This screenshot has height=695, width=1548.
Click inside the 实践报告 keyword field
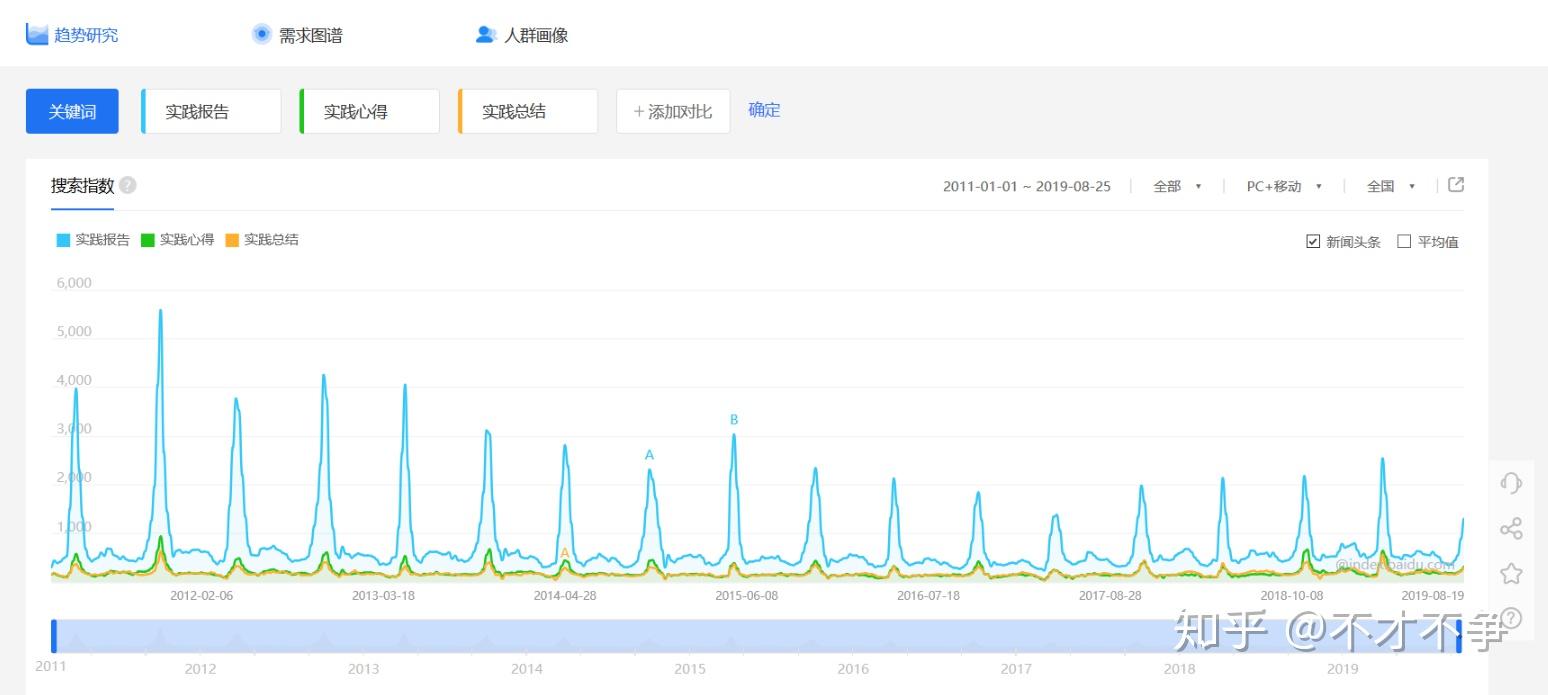[x=210, y=111]
